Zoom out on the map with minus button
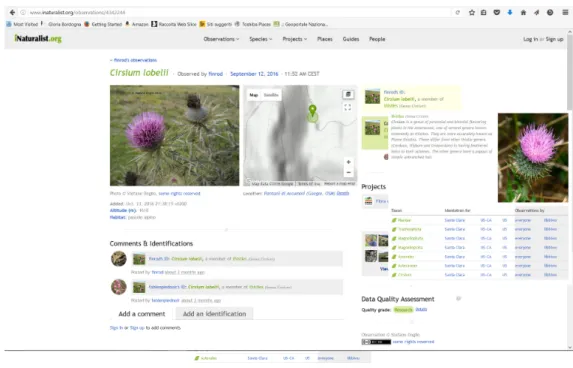This screenshot has height=368, width=573. tap(348, 172)
